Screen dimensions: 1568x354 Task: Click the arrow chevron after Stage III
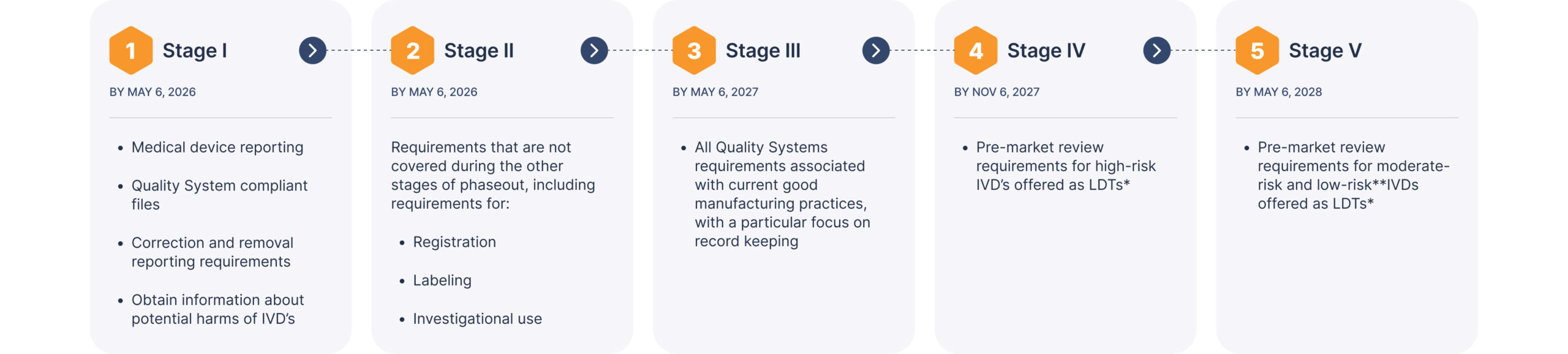876,50
